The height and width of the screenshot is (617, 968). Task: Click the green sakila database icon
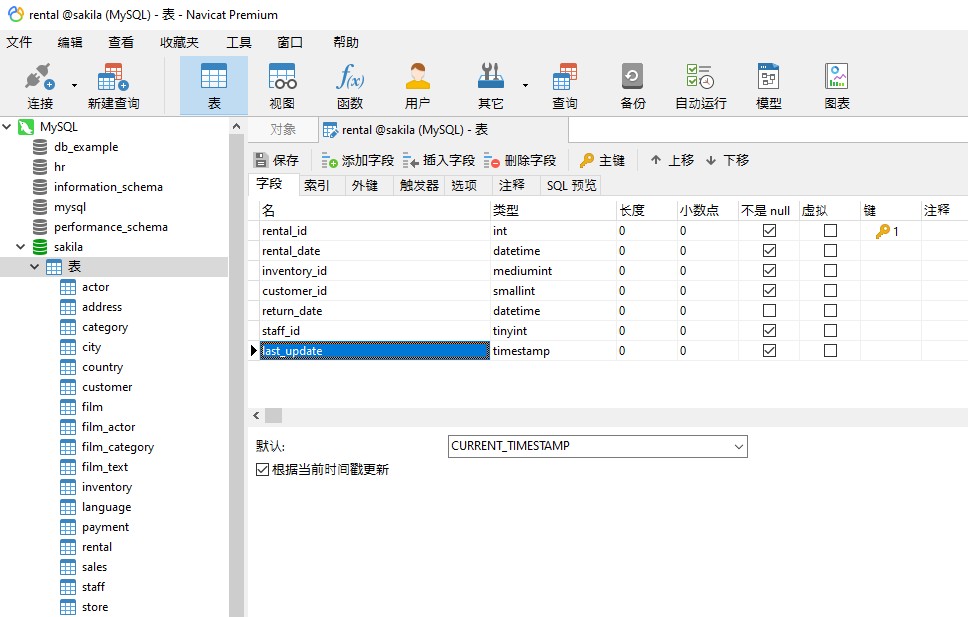pyautogui.click(x=40, y=246)
